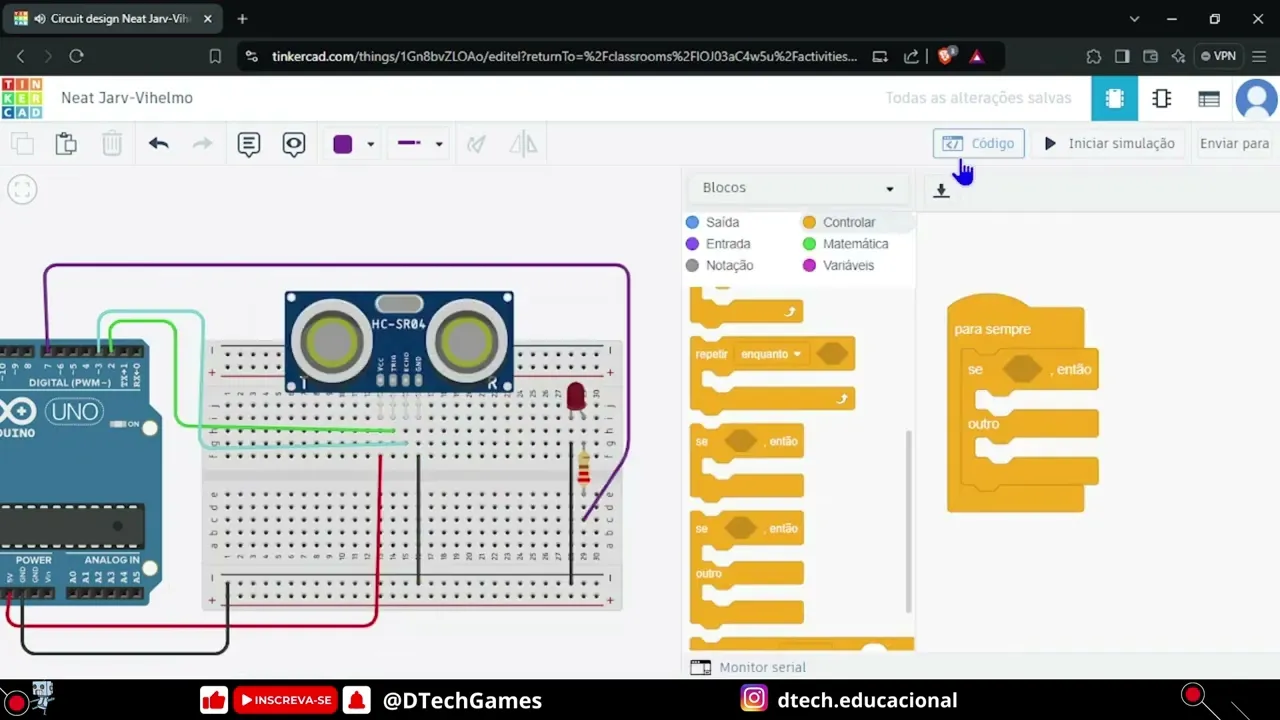Reload the page

[x=76, y=56]
